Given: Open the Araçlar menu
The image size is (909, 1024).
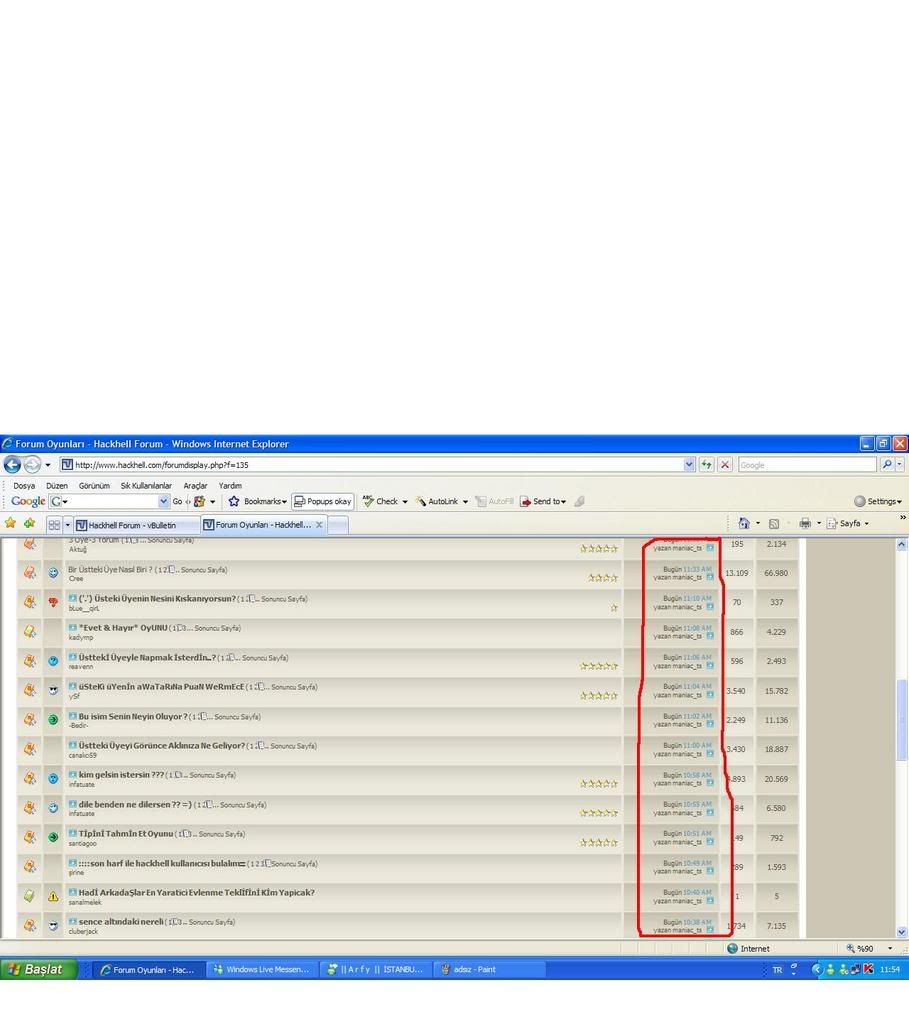Looking at the screenshot, I should [x=195, y=485].
